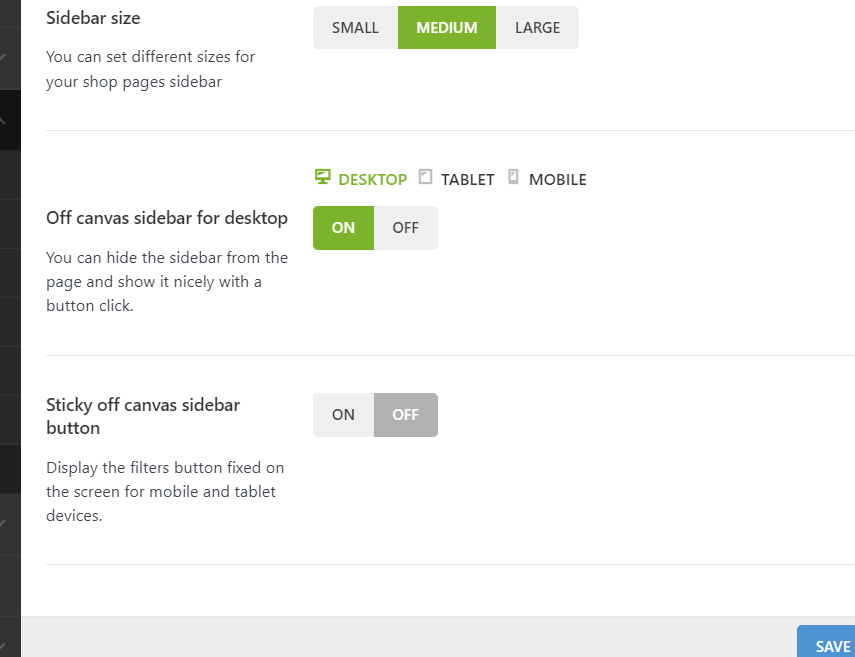Switch to the DESKTOP device tab
The width and height of the screenshot is (855, 657).
[372, 180]
